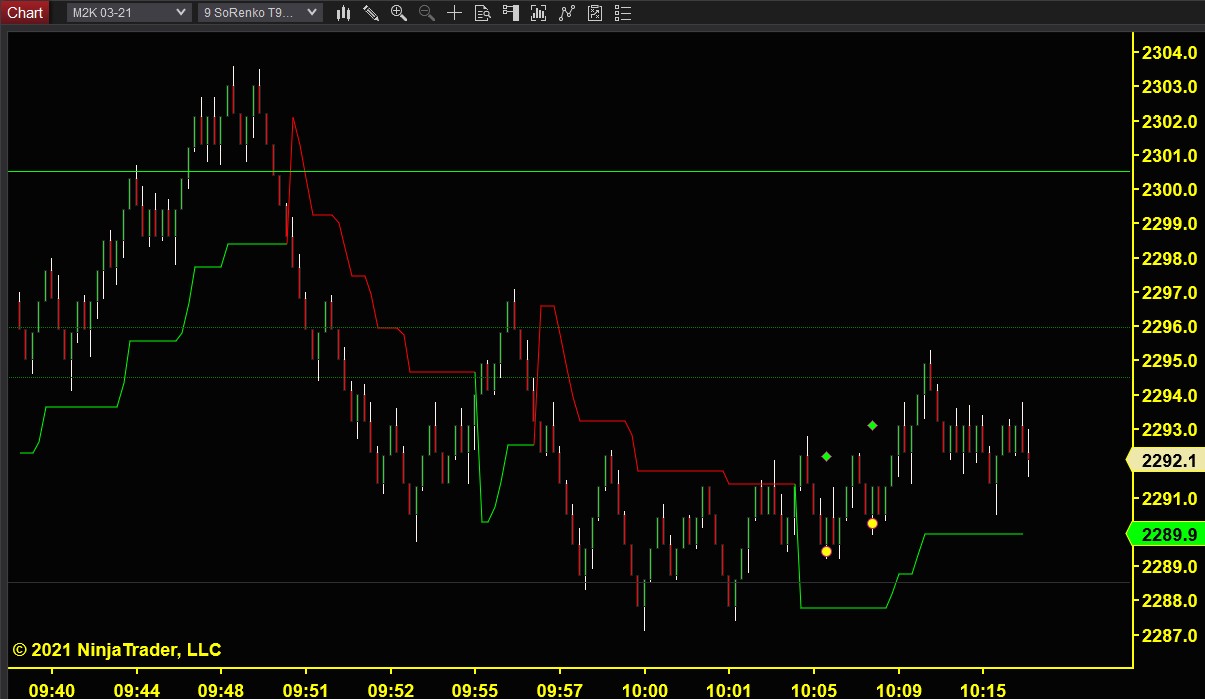Click the 10:00 time axis label

(x=644, y=690)
